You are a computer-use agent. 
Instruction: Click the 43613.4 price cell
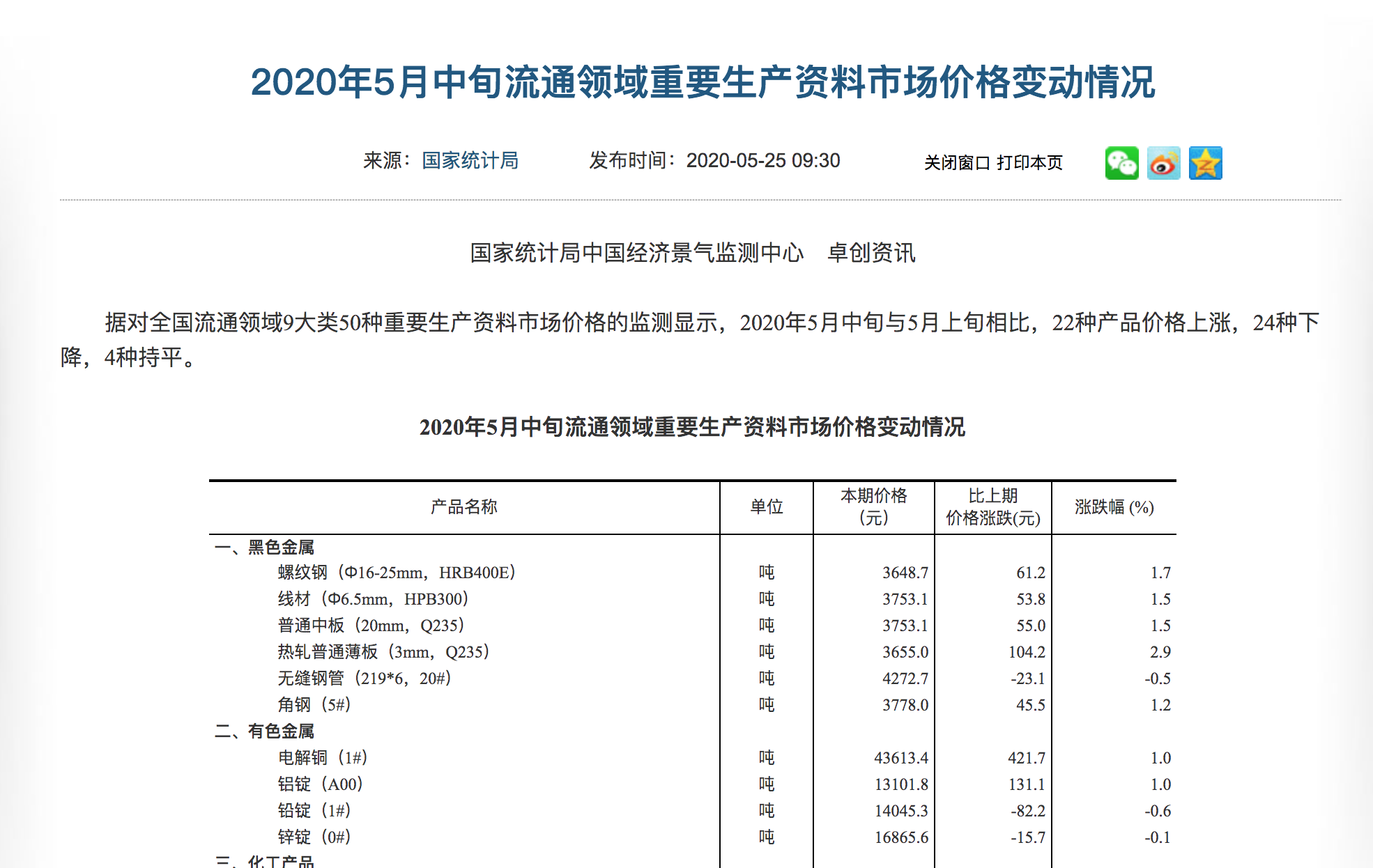(900, 758)
